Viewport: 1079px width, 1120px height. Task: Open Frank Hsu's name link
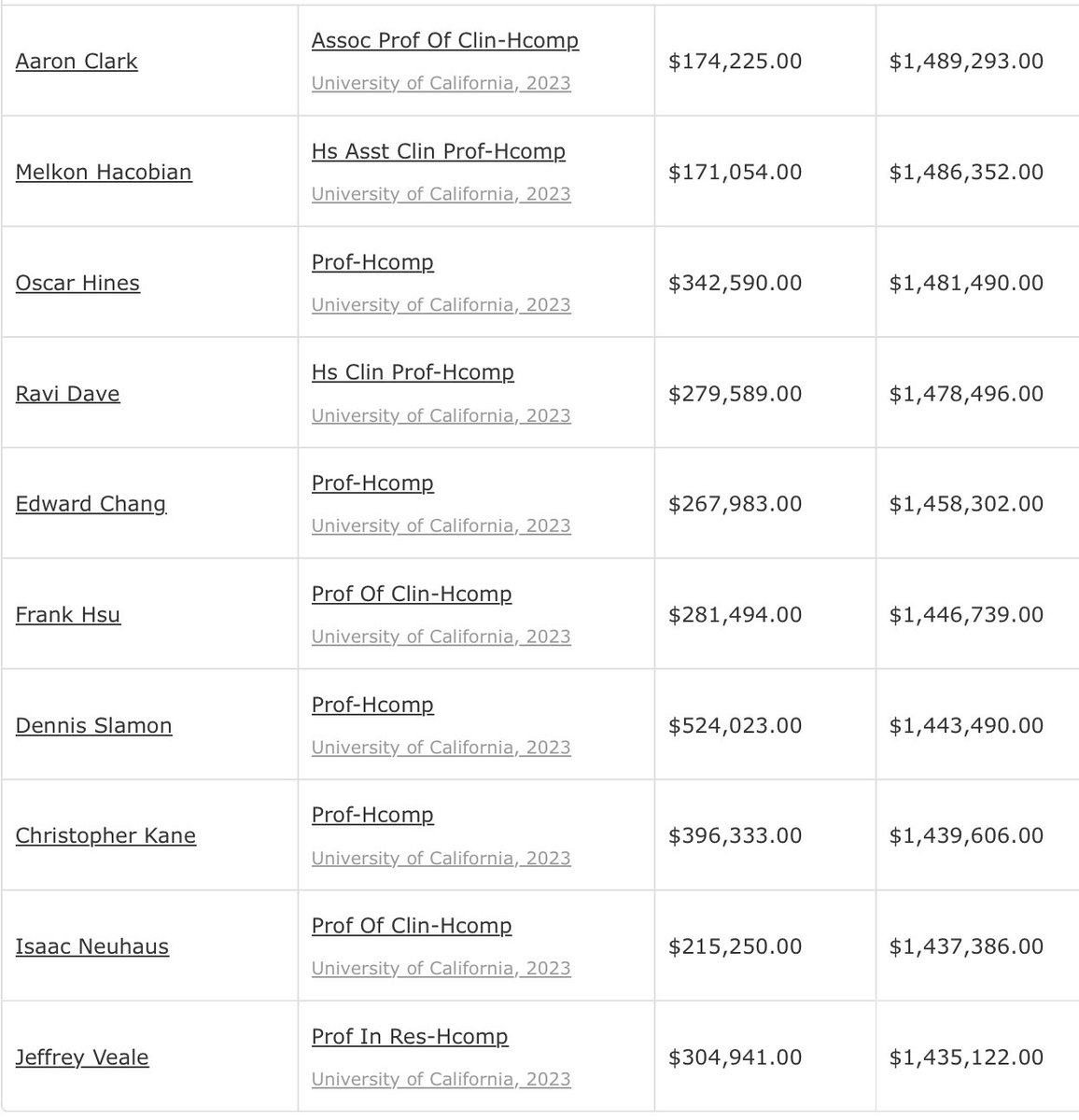click(68, 615)
